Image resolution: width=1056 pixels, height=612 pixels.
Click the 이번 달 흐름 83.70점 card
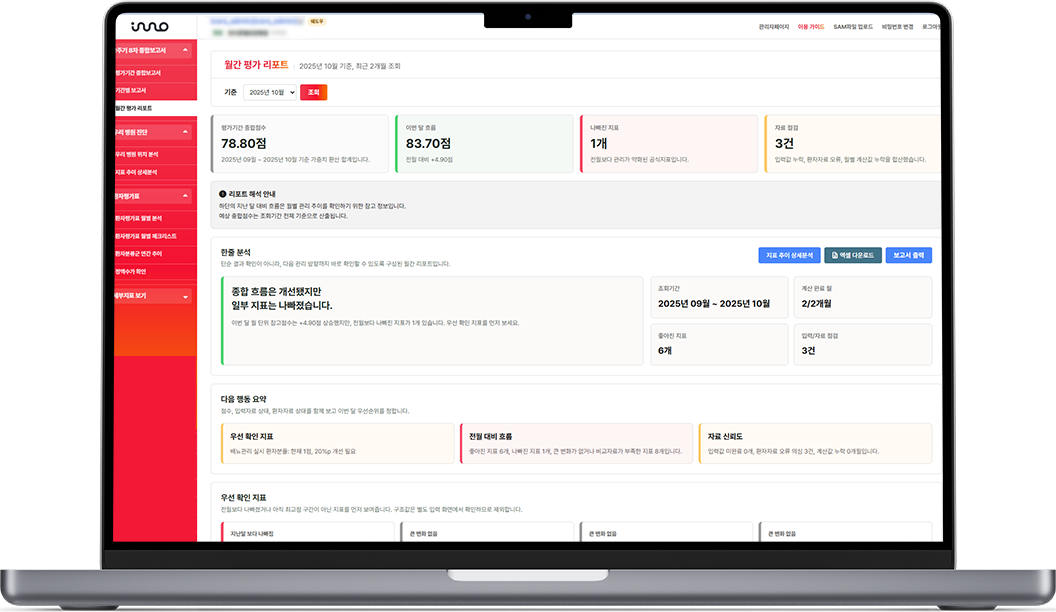point(484,143)
